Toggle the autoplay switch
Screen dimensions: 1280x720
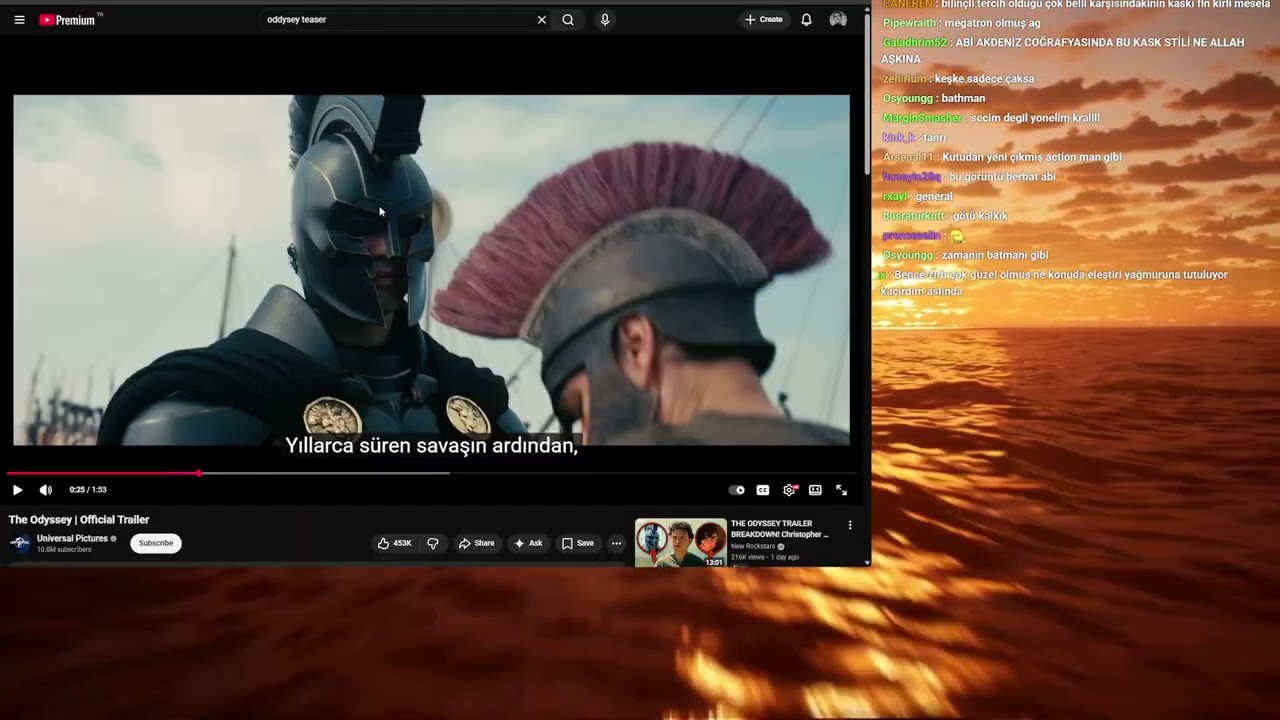click(x=737, y=490)
